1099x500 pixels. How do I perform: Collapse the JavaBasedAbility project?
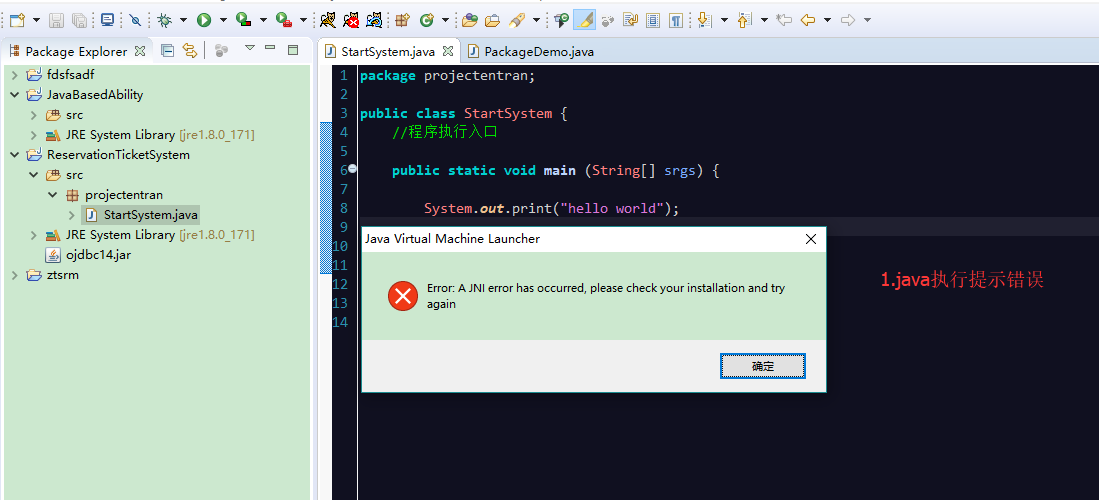[x=15, y=95]
